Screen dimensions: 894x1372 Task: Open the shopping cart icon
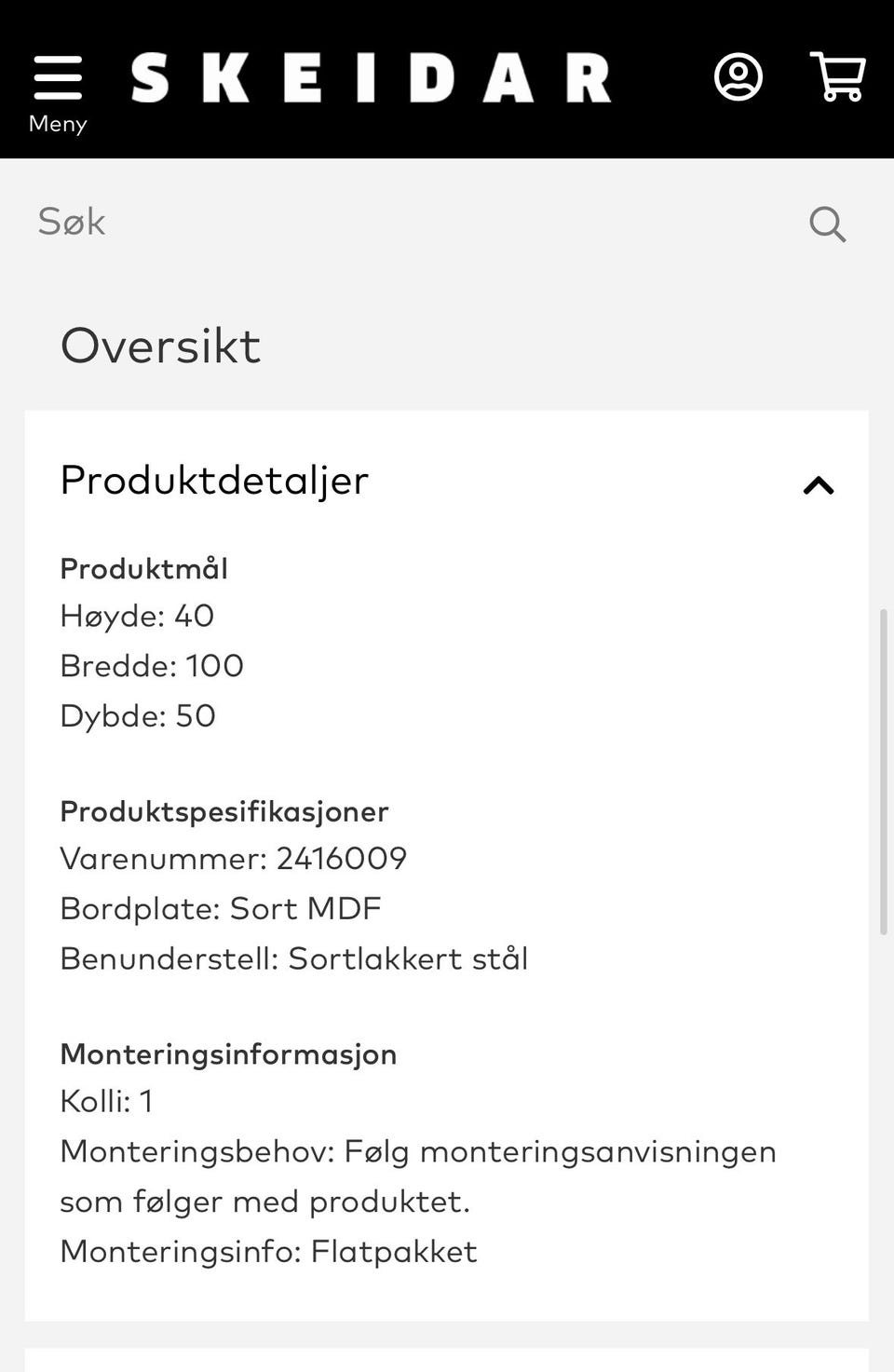838,77
